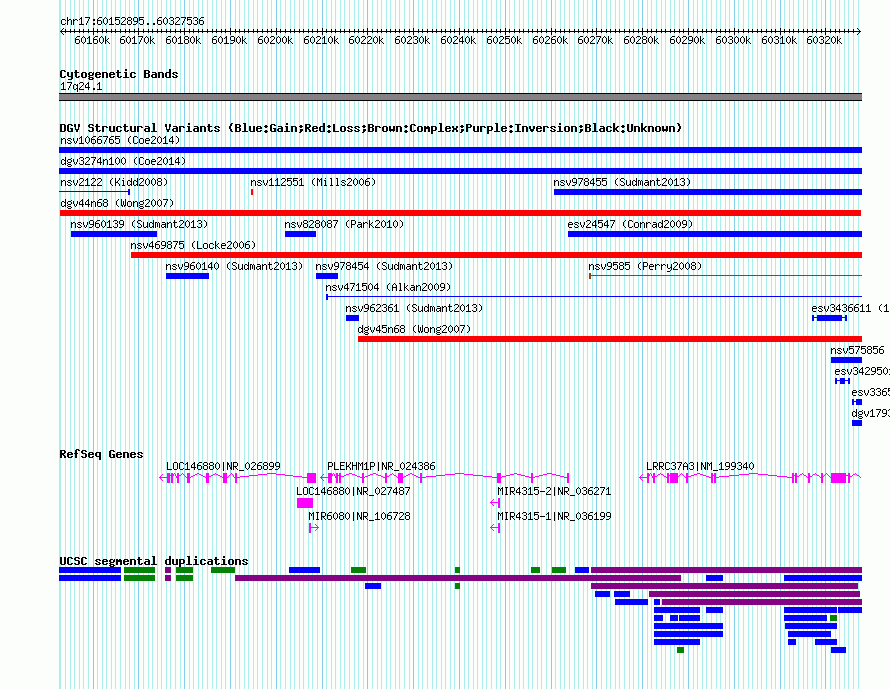This screenshot has height=689, width=890.
Task: Click the nsv978455 (Sudmant2013) blue bar
Action: tap(708, 192)
